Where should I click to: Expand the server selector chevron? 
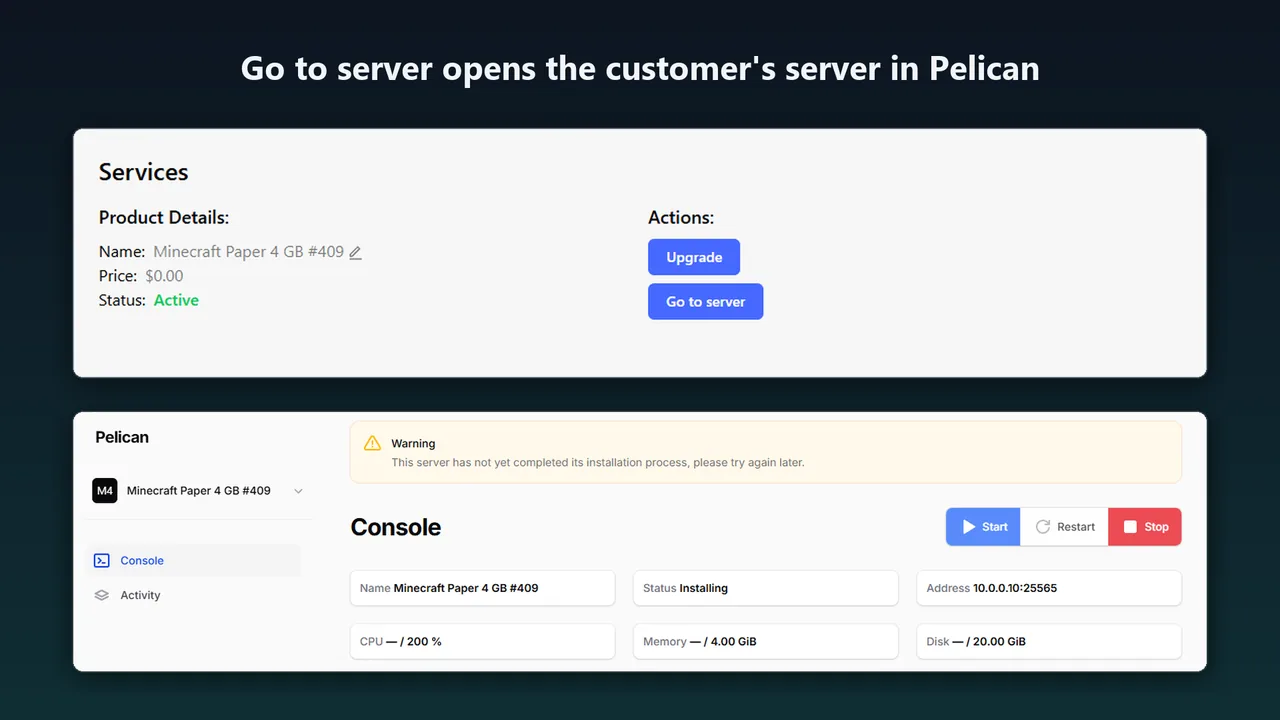tap(298, 491)
